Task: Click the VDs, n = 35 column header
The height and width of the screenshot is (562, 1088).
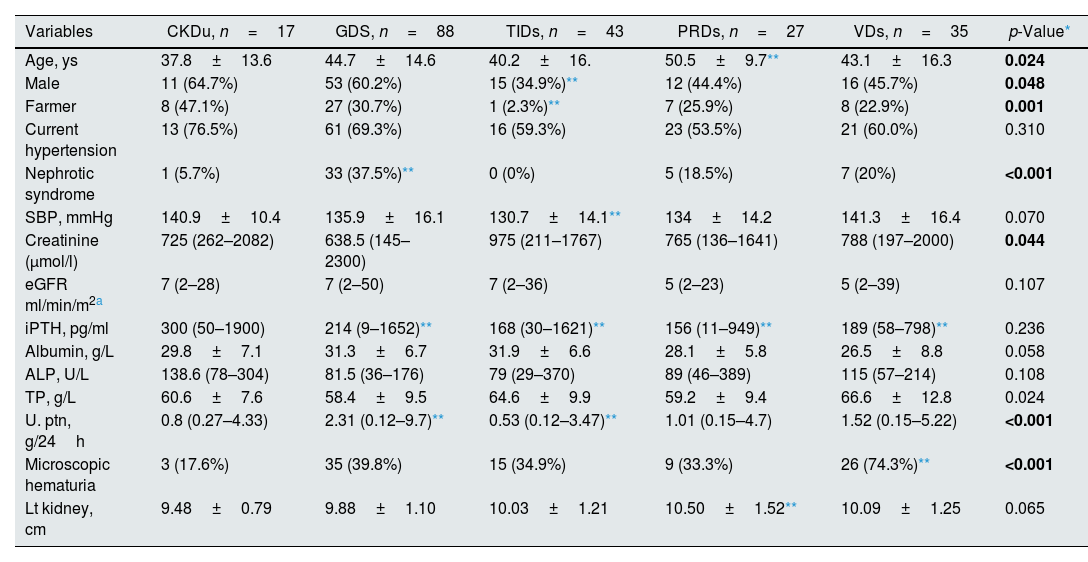Action: pos(904,32)
